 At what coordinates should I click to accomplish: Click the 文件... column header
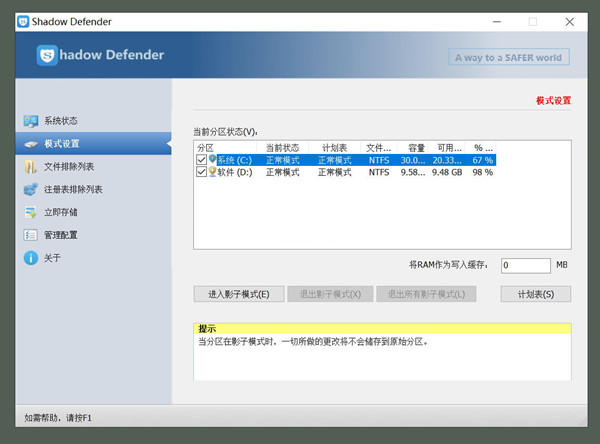pos(379,148)
